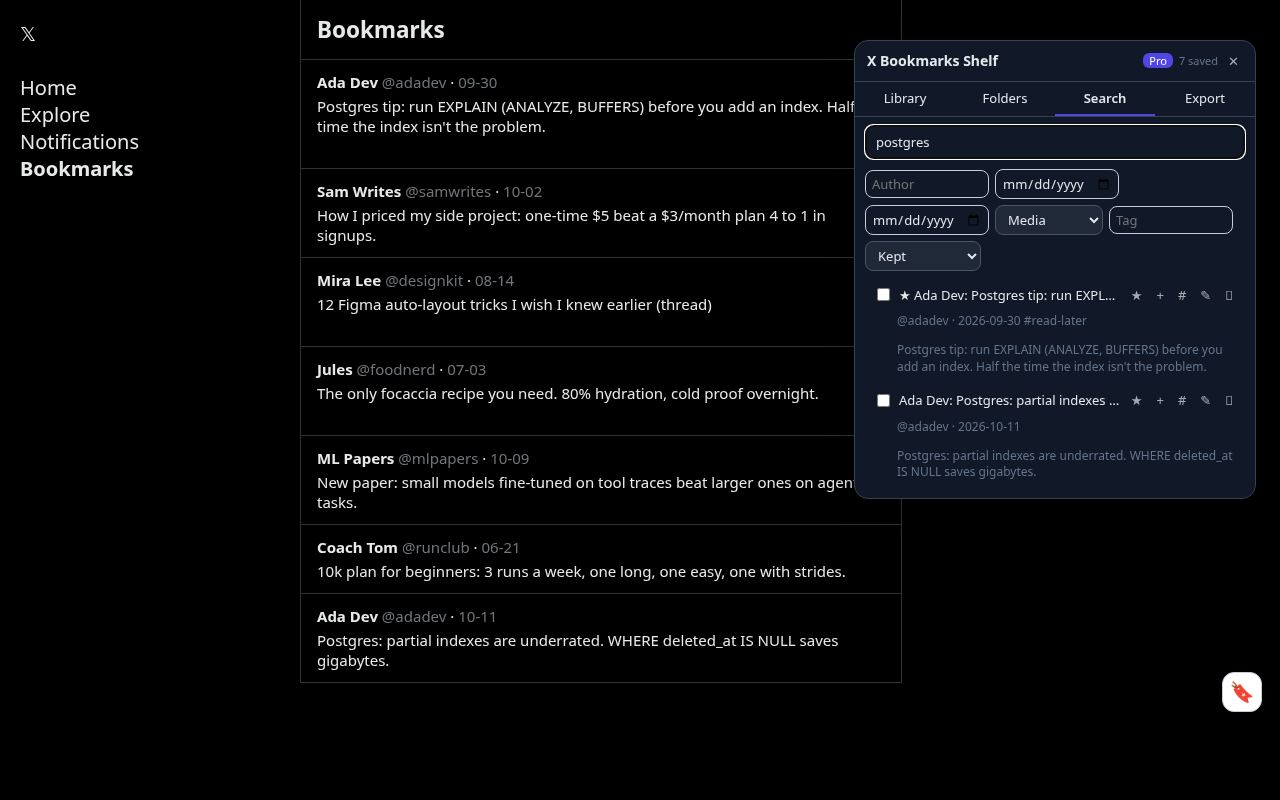Viewport: 1280px width, 800px height.
Task: Click the search box containing 'postgres'
Action: (1055, 142)
